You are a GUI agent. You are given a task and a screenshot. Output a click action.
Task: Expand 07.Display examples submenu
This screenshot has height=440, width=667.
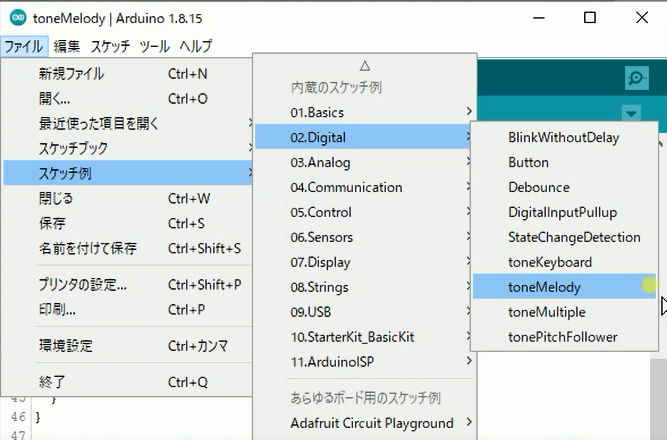(363, 262)
